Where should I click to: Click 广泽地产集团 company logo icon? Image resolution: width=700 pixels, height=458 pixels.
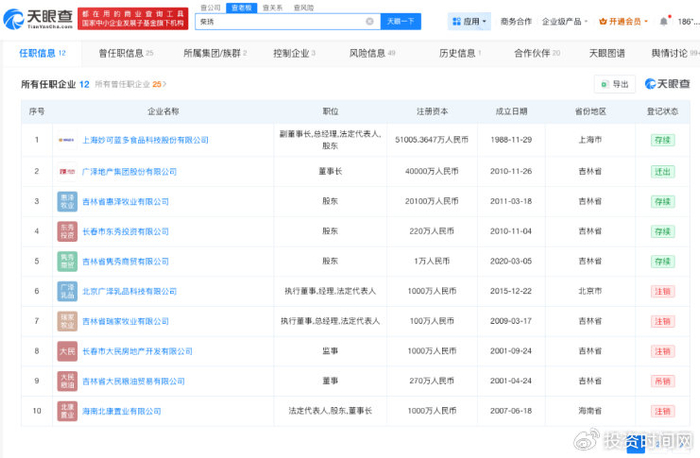(66, 171)
